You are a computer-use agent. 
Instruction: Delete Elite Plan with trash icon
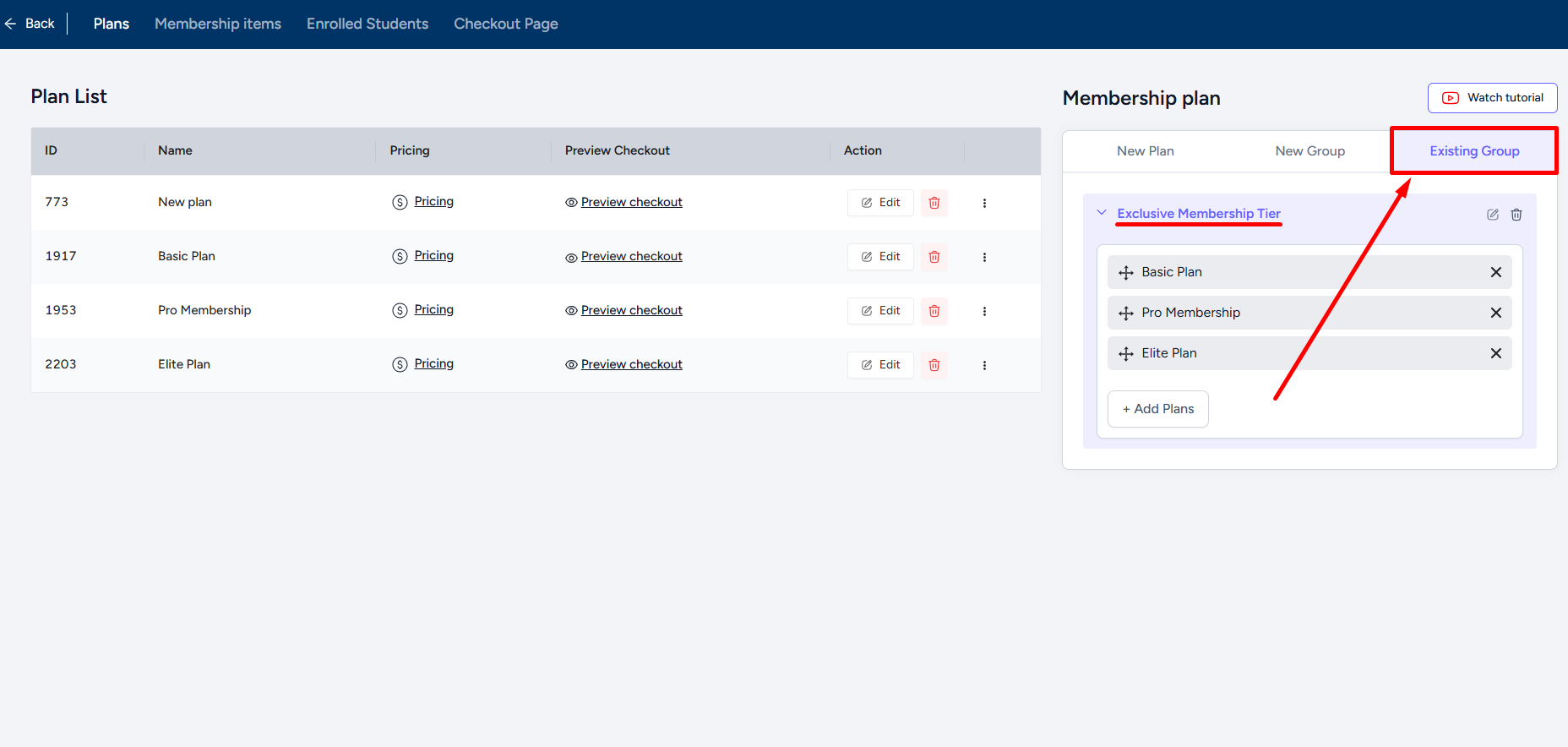[934, 365]
